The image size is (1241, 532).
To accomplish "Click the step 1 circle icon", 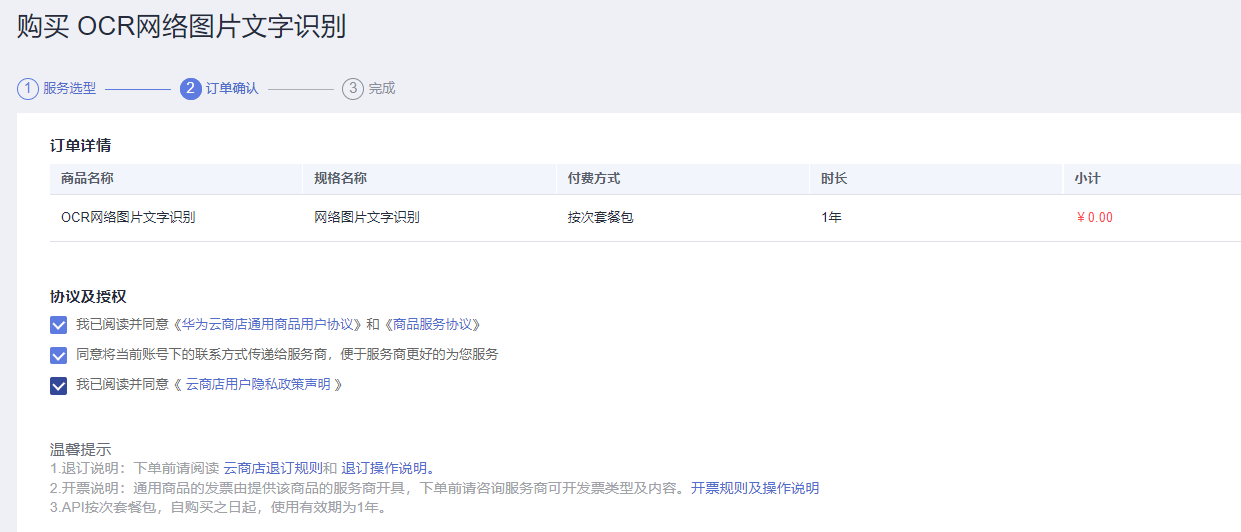I will (x=27, y=88).
